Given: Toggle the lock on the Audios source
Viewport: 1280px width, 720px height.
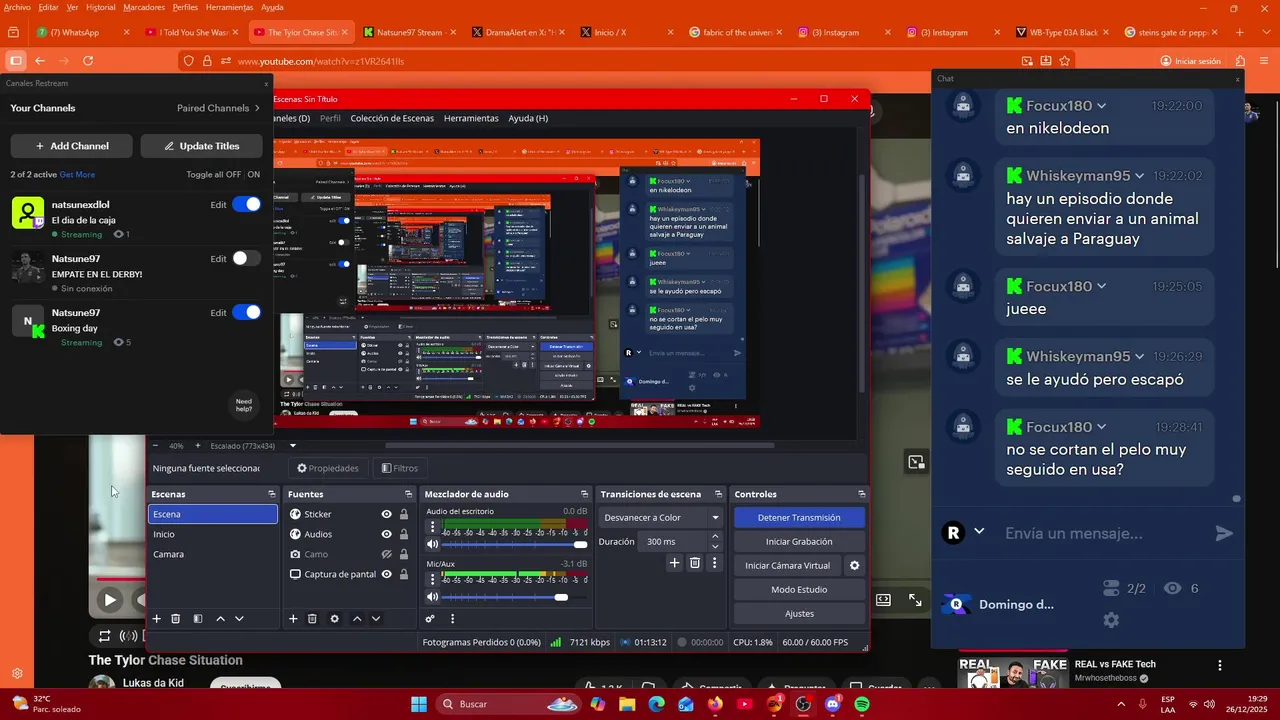Looking at the screenshot, I should pos(403,534).
